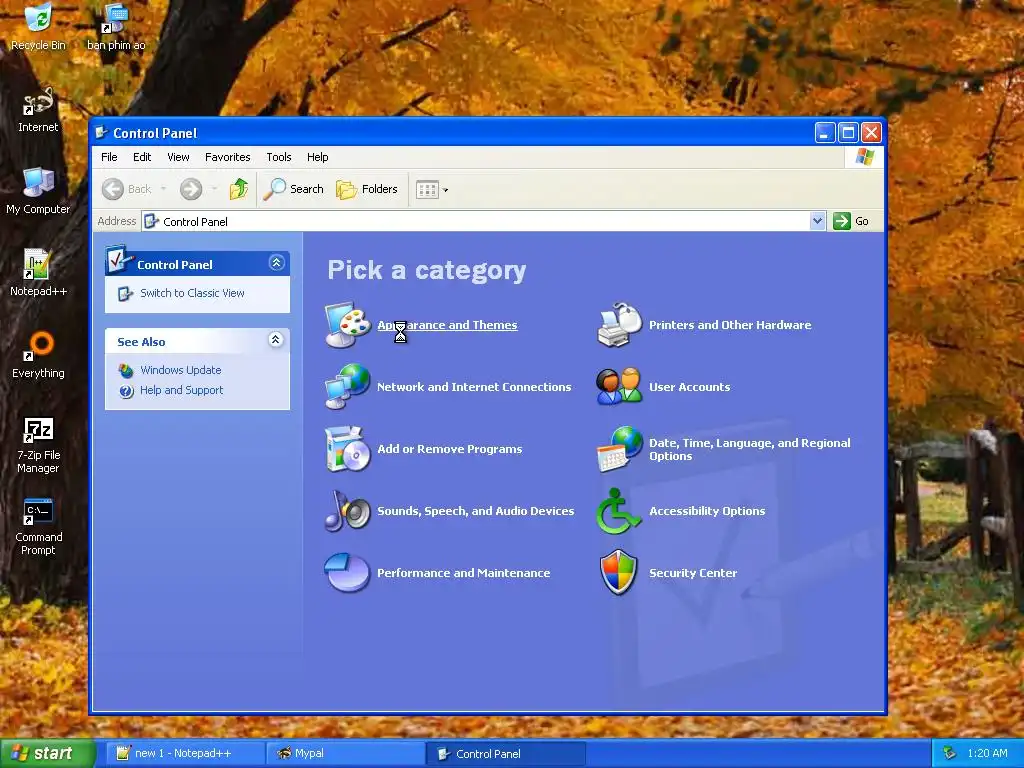Image resolution: width=1024 pixels, height=768 pixels.
Task: Open the Add or Remove Programs disc icon
Action: [x=348, y=449]
